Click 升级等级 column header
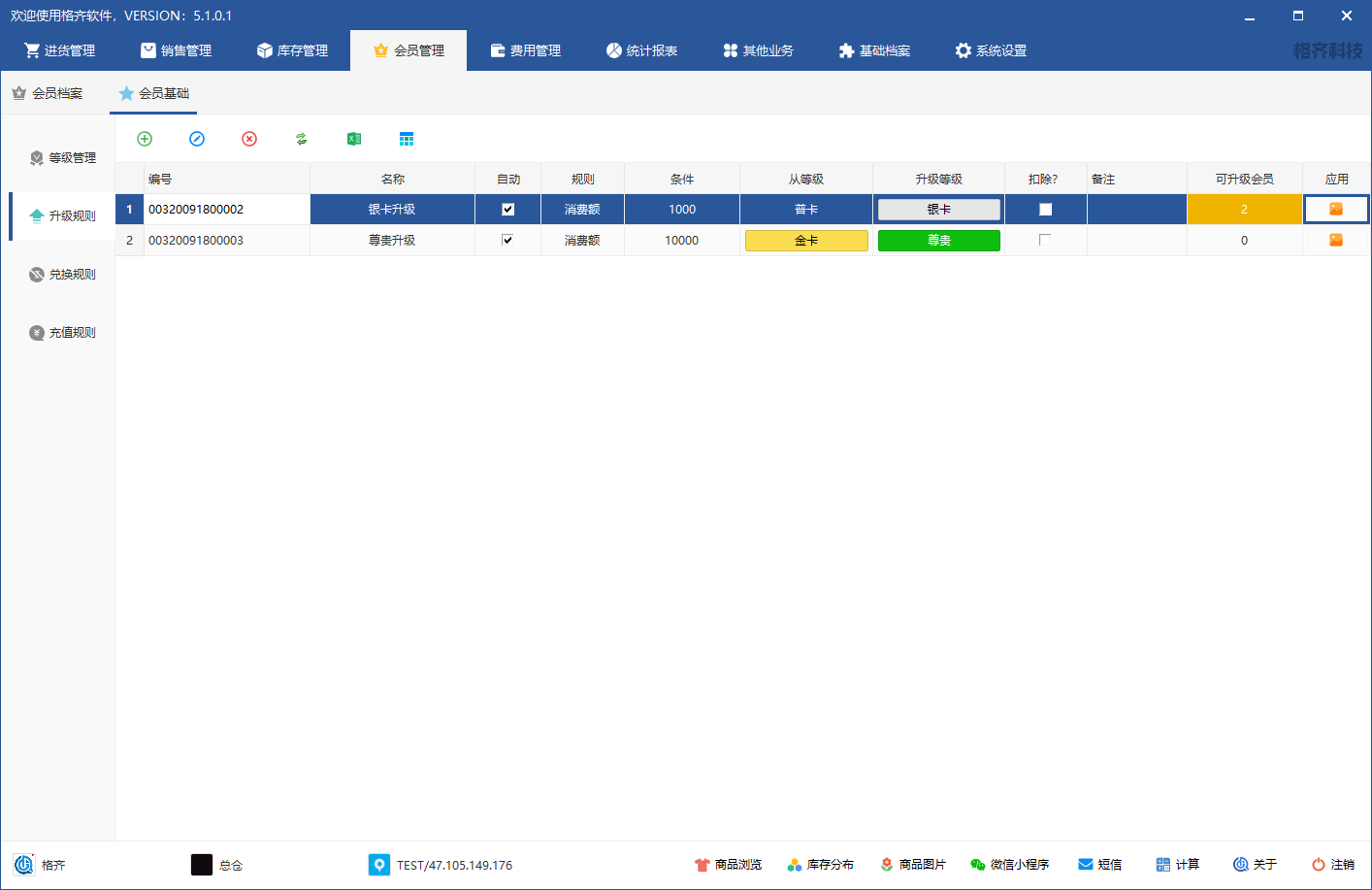The image size is (1372, 890). tap(939, 179)
